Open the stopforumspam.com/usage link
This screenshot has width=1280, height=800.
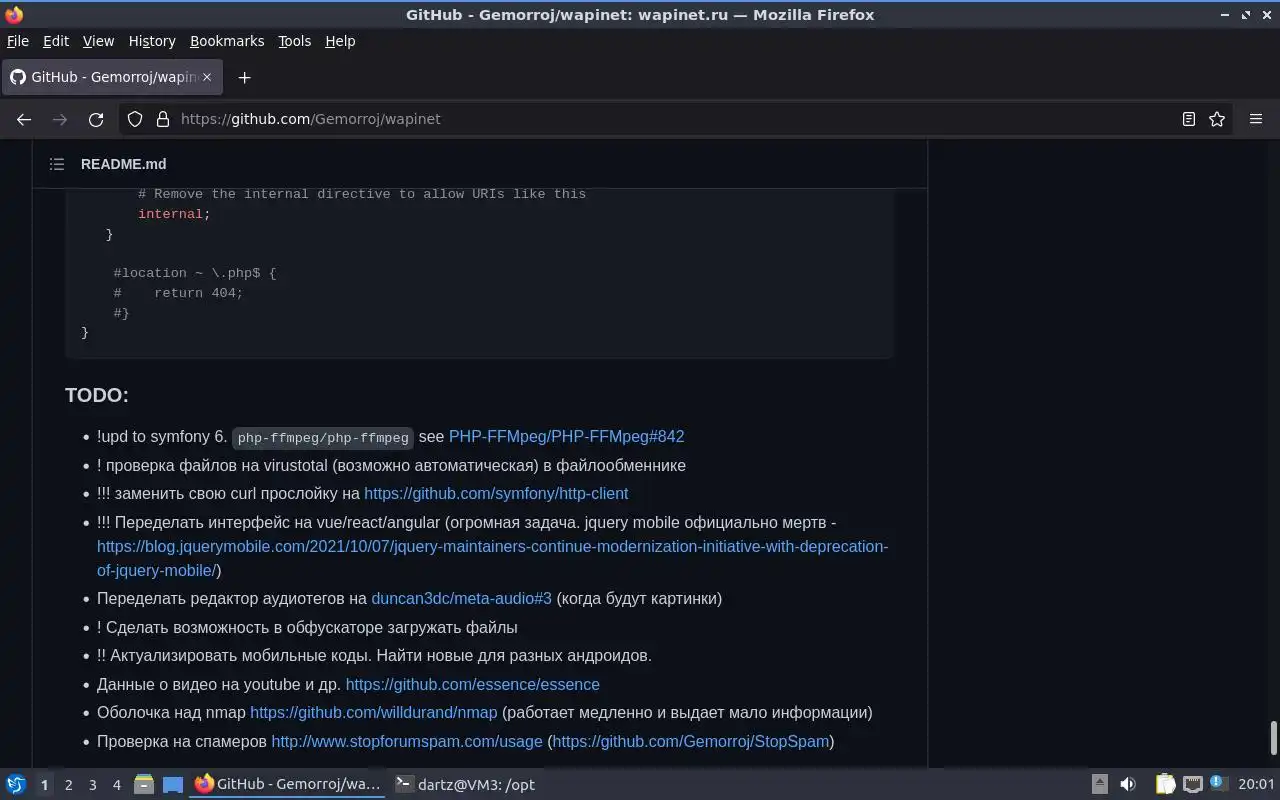[x=407, y=741]
